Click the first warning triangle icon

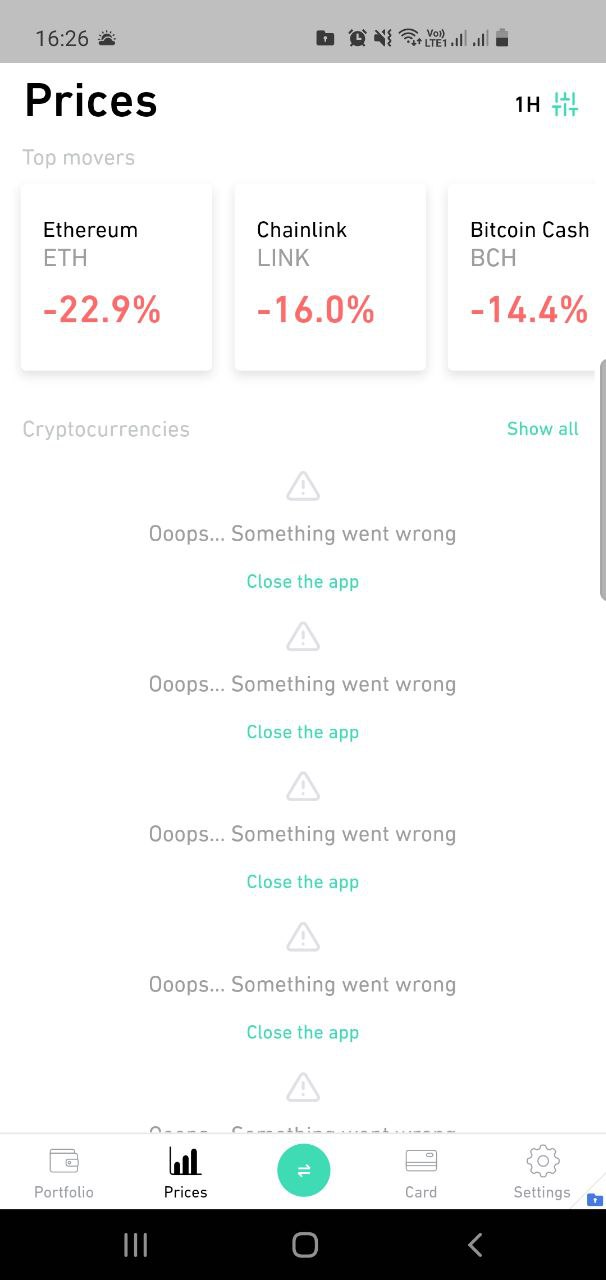303,487
